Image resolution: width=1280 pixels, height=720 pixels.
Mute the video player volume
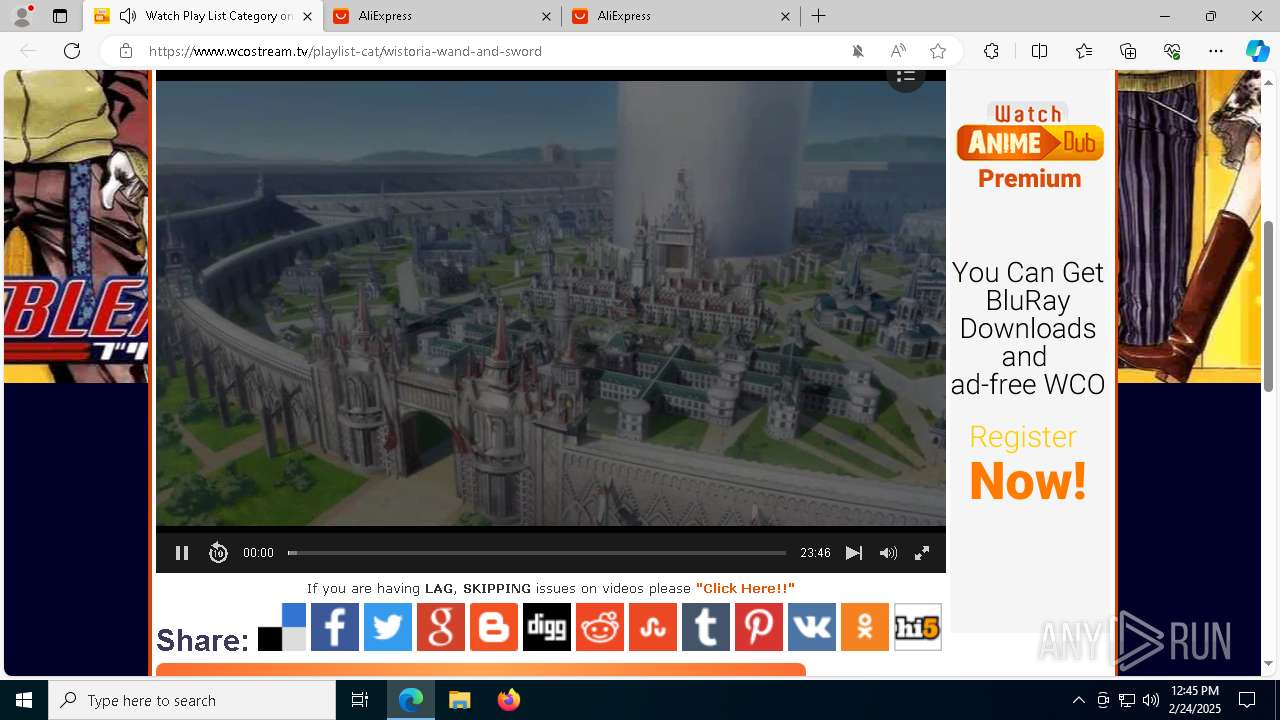point(888,553)
